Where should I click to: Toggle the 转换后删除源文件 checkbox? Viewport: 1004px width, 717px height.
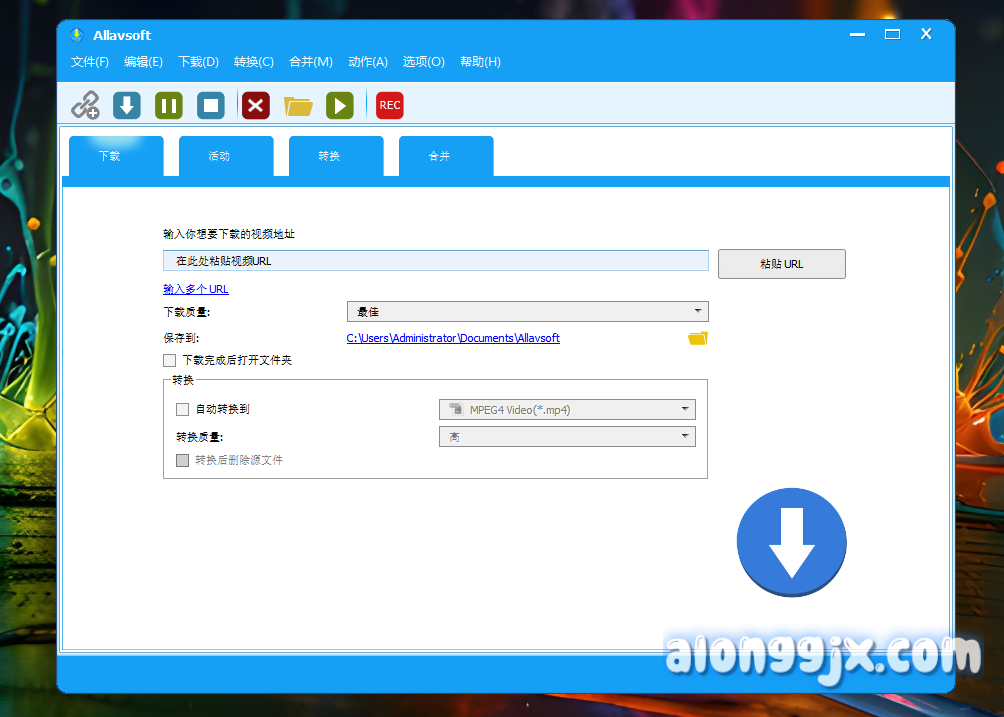tap(182, 460)
